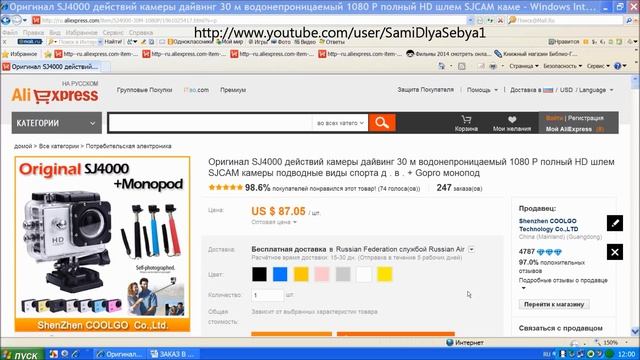The image size is (640, 360).
Task: Select the pink color swatch
Action: (x=322, y=274)
